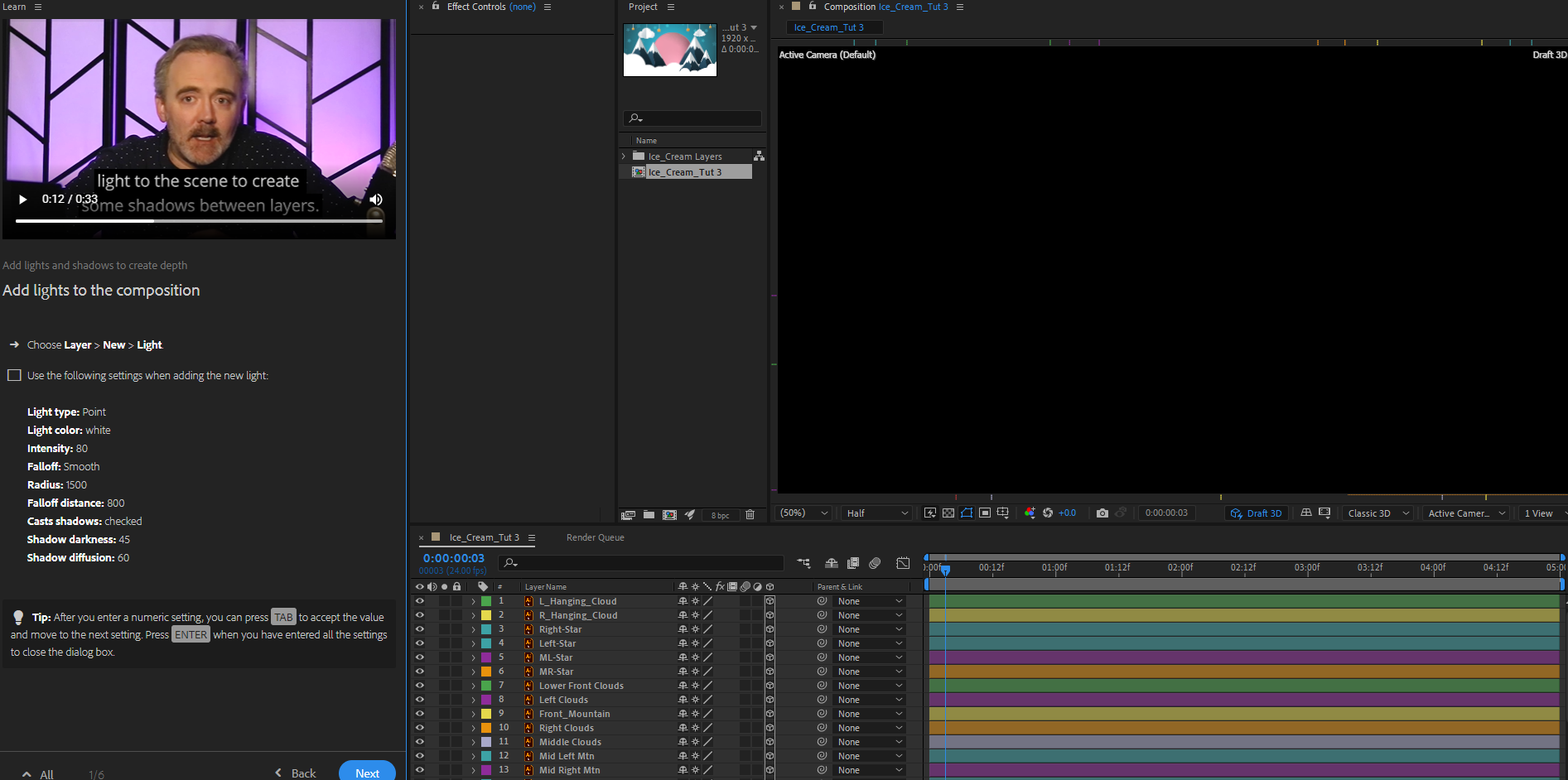Image resolution: width=1568 pixels, height=780 pixels.
Task: Switch to the Render Queue tab
Action: coord(595,537)
